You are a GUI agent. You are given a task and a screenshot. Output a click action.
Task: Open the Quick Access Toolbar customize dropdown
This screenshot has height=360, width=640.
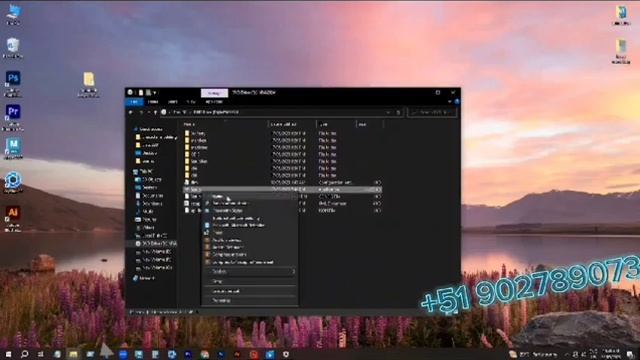tap(155, 93)
